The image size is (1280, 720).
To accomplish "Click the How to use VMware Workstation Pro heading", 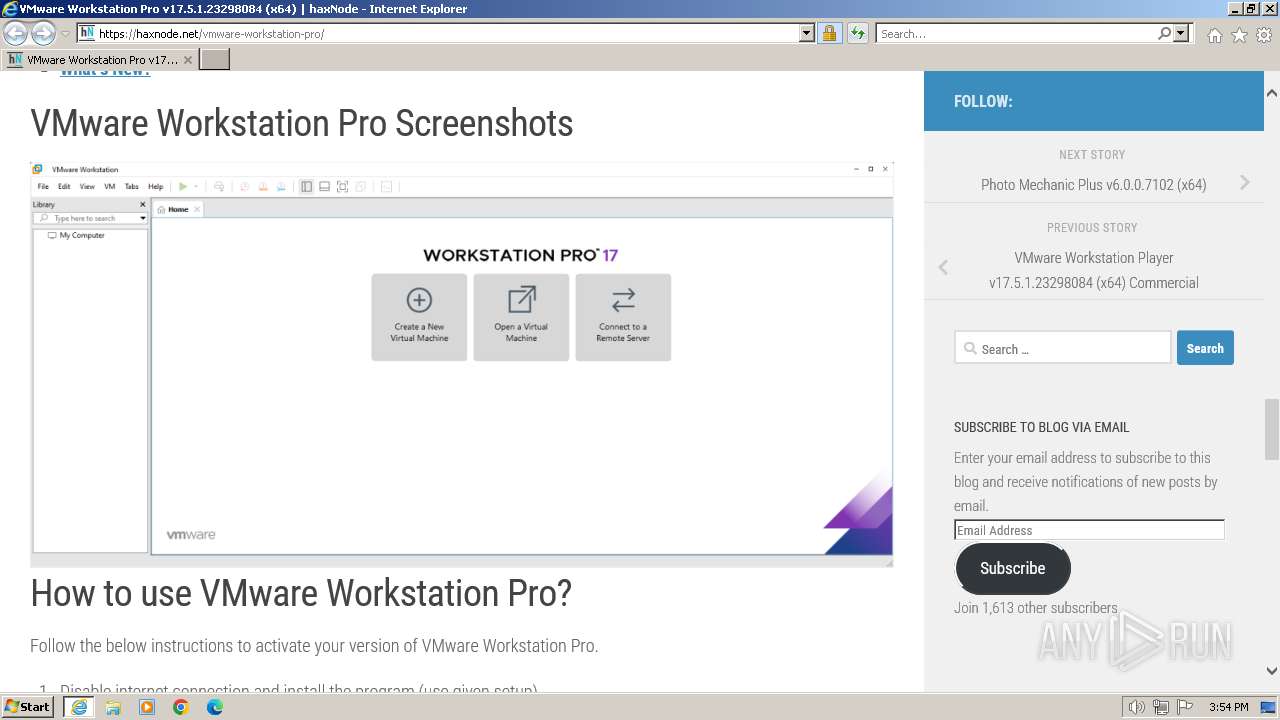I will coord(301,593).
